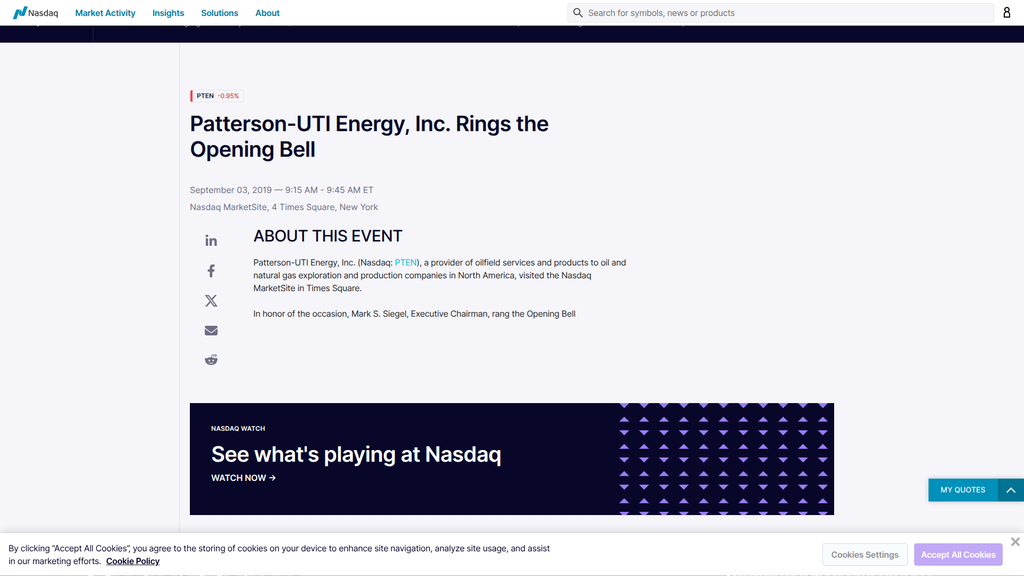Click the Patterson-UTI Energy headline
This screenshot has width=1024, height=576.
[369, 136]
